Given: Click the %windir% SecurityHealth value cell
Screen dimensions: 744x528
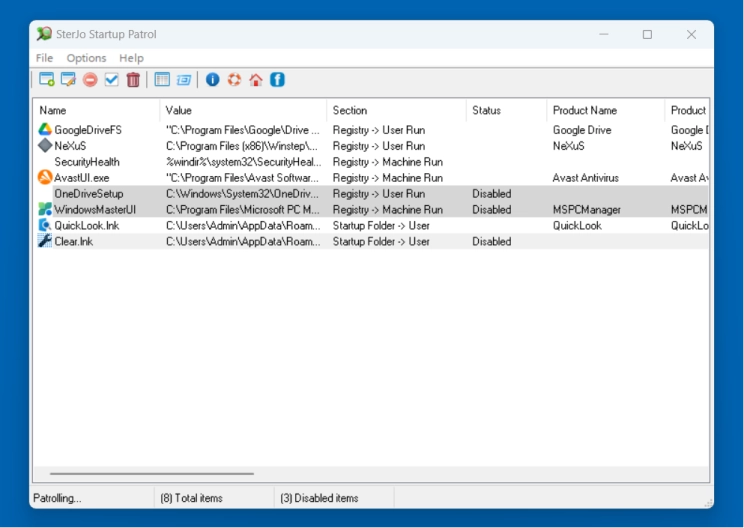Looking at the screenshot, I should 243,162.
